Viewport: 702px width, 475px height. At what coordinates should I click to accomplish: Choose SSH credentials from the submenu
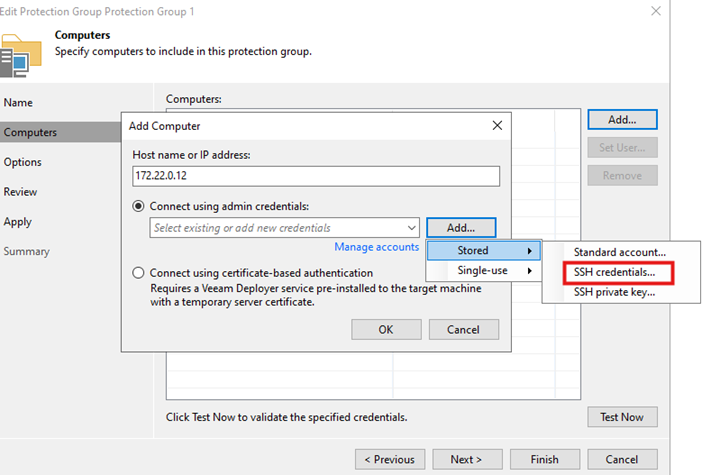point(614,272)
